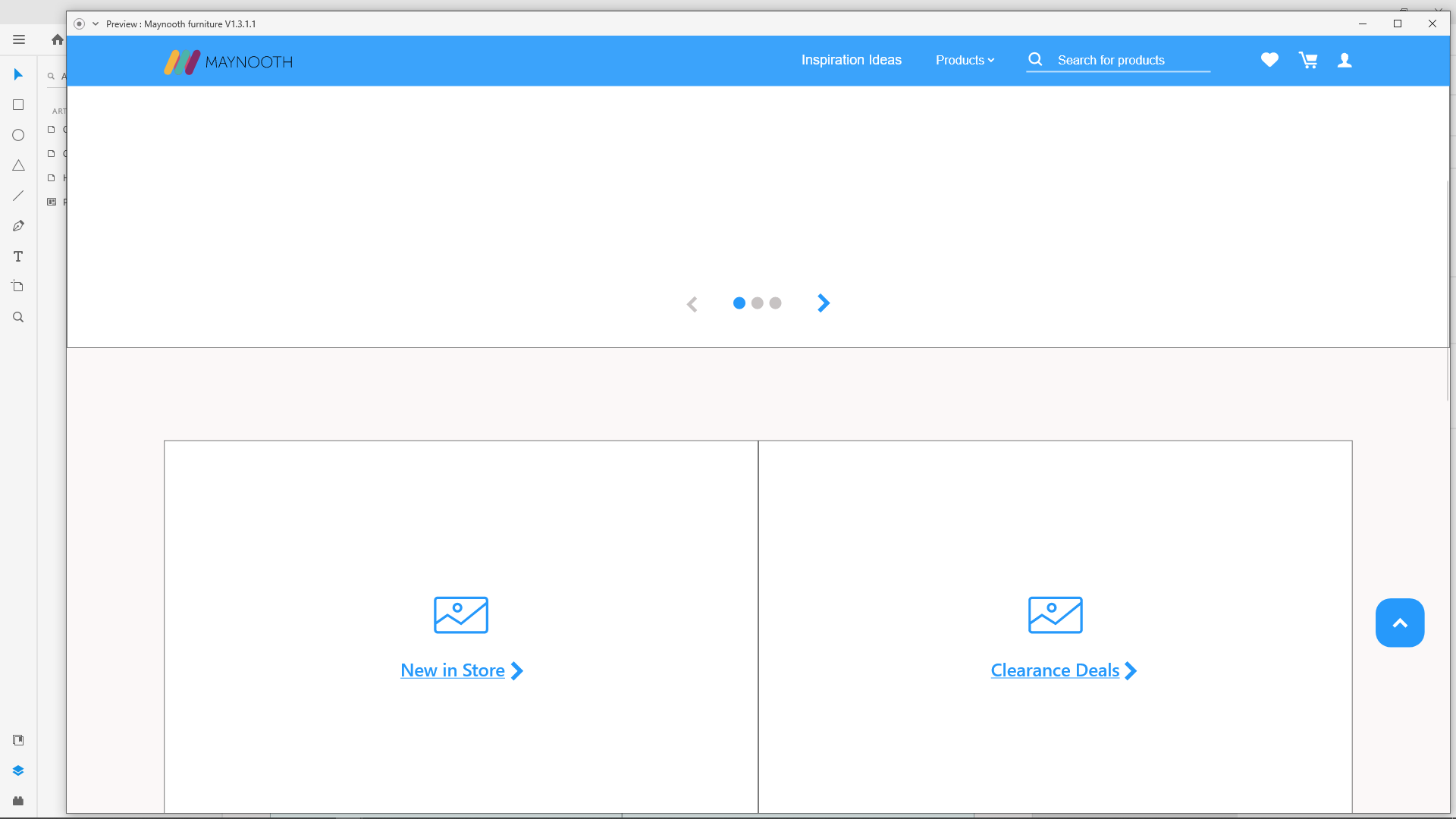Open the Products dropdown in the navbar
The width and height of the screenshot is (1456, 819).
[964, 60]
